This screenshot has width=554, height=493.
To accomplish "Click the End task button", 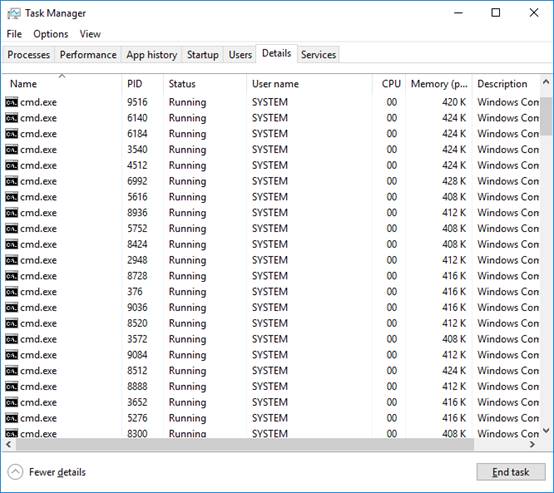I will [511, 472].
